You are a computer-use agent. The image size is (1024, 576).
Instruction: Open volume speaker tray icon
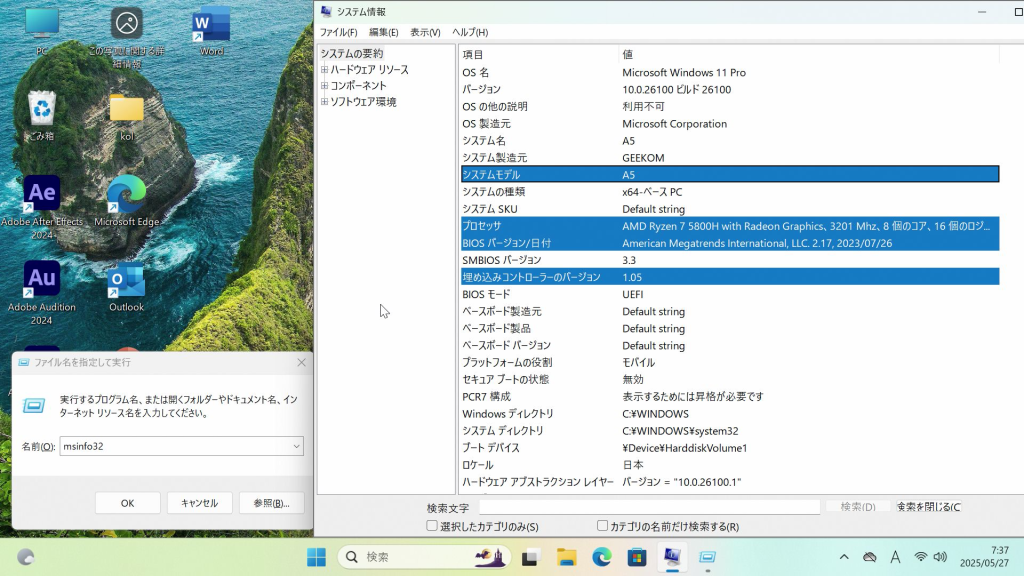(940, 557)
